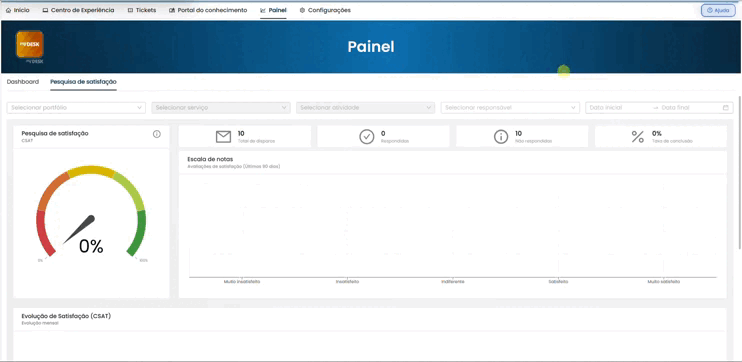This screenshot has width=742, height=362.
Task: Click the Data final field
Action: coord(689,108)
